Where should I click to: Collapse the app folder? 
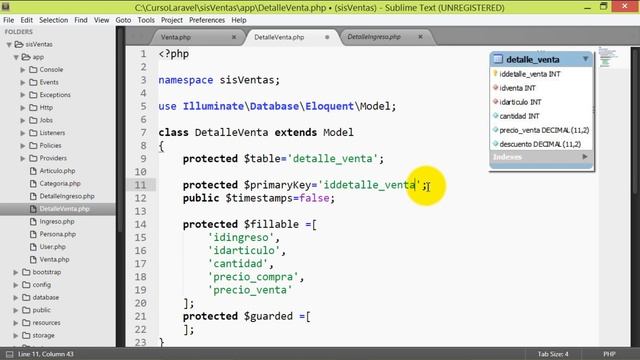click(16, 57)
